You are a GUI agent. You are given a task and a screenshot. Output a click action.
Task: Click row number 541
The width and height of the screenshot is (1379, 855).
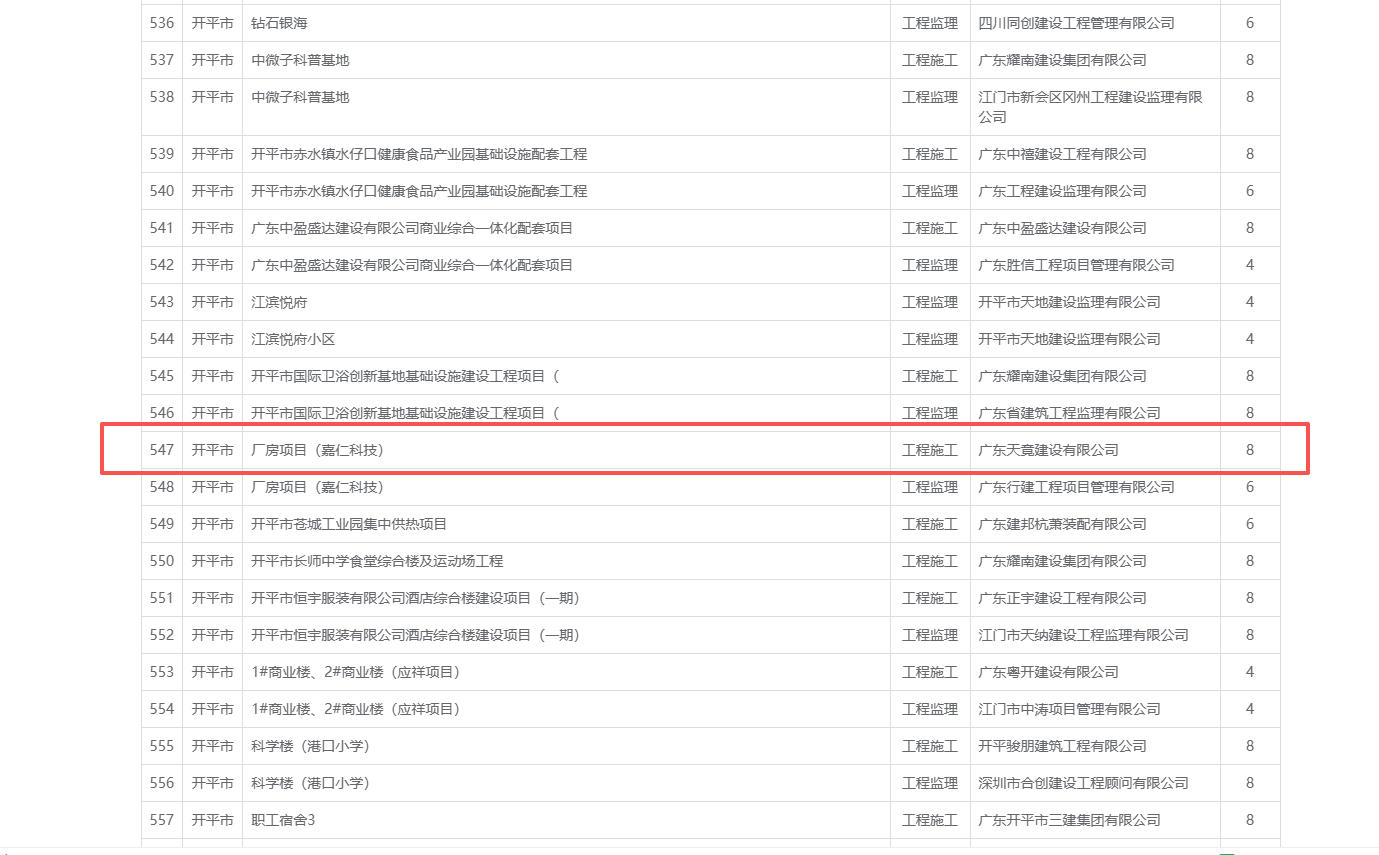[162, 228]
